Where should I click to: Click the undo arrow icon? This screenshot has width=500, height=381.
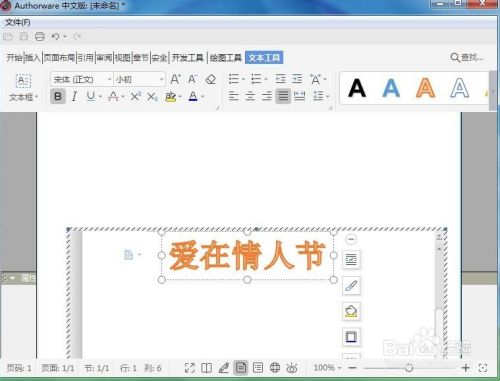(x=55, y=36)
